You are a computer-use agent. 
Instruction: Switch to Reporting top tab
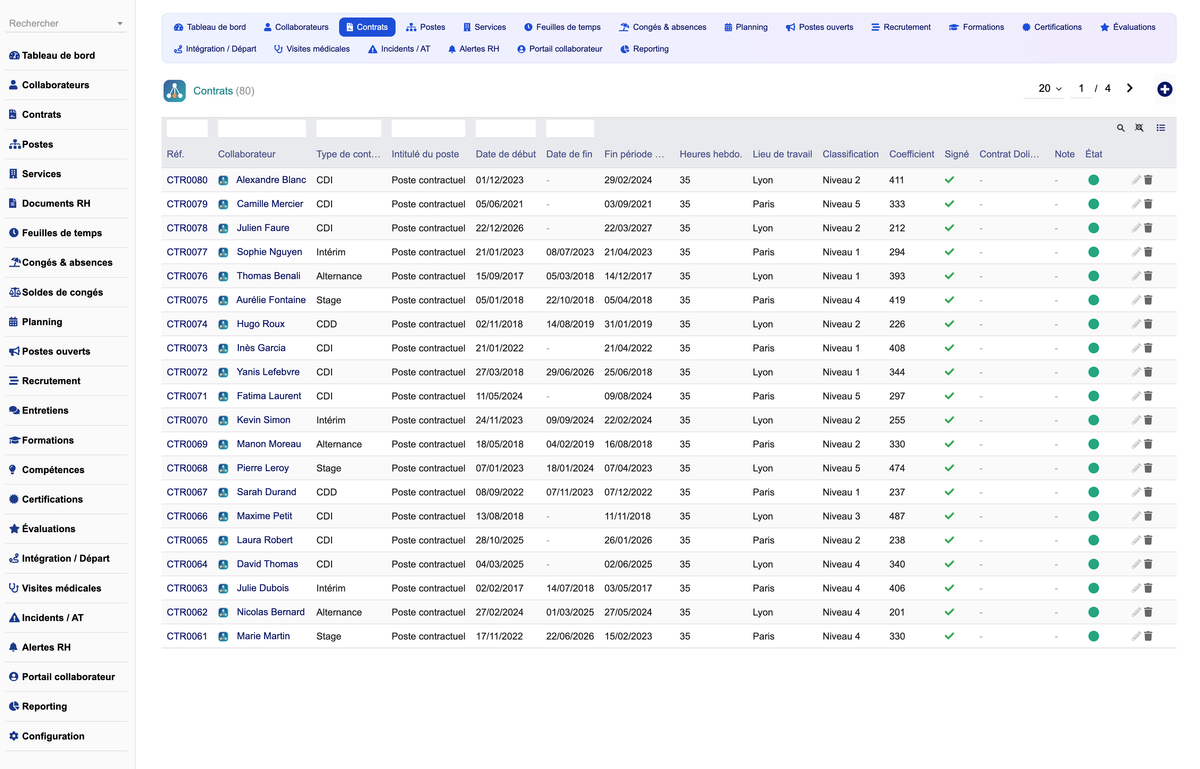tap(644, 49)
